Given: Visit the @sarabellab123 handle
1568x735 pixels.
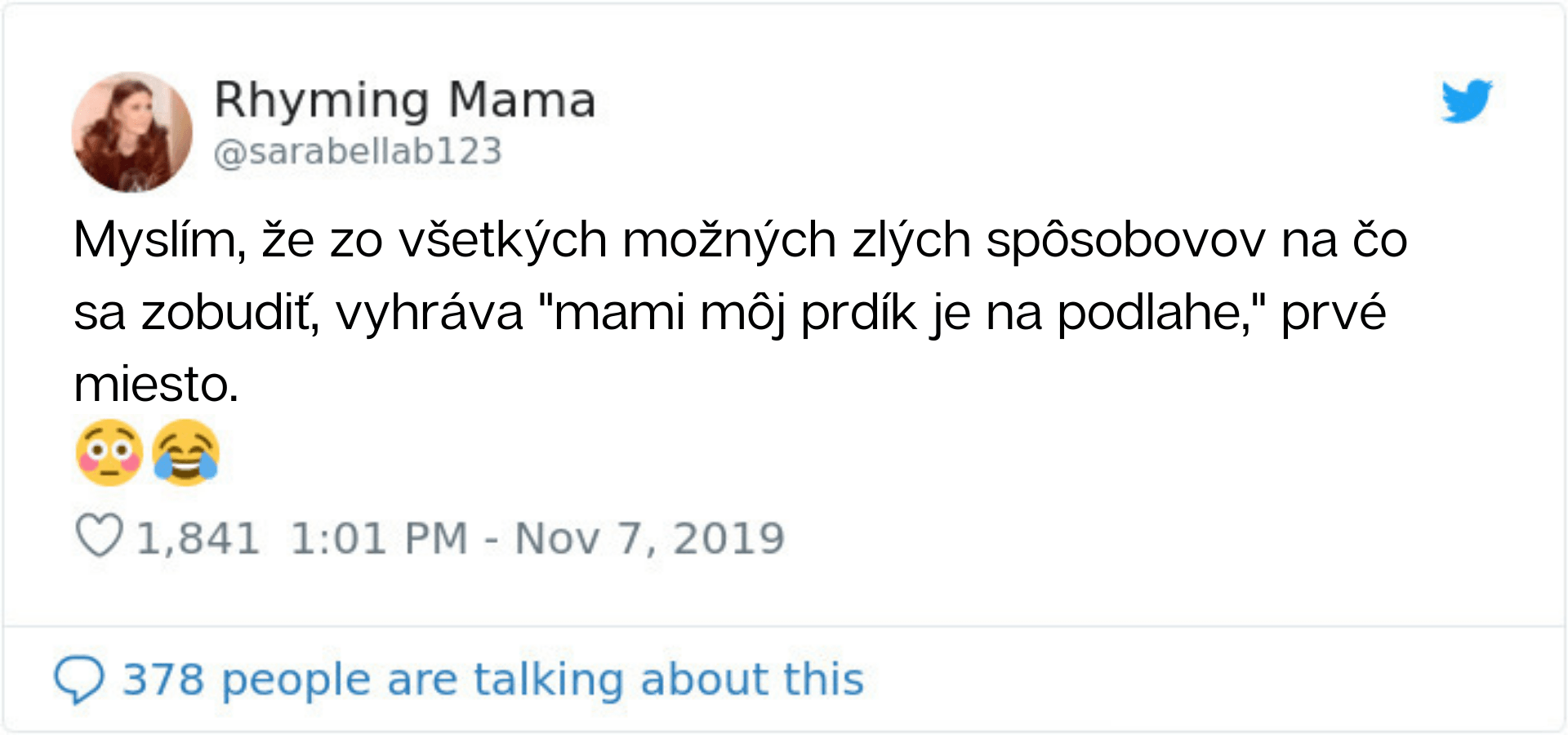Looking at the screenshot, I should point(358,152).
